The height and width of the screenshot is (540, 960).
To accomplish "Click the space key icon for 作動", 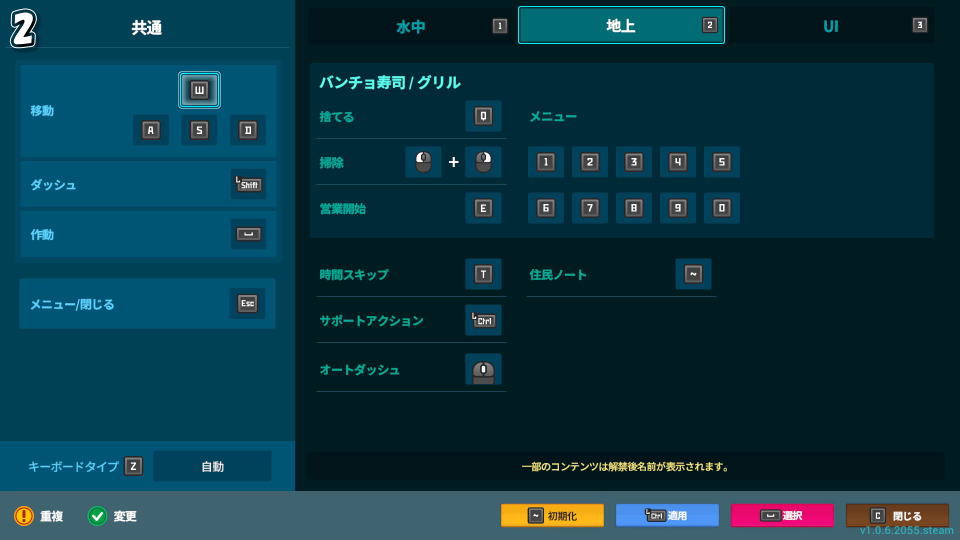I will tap(248, 234).
